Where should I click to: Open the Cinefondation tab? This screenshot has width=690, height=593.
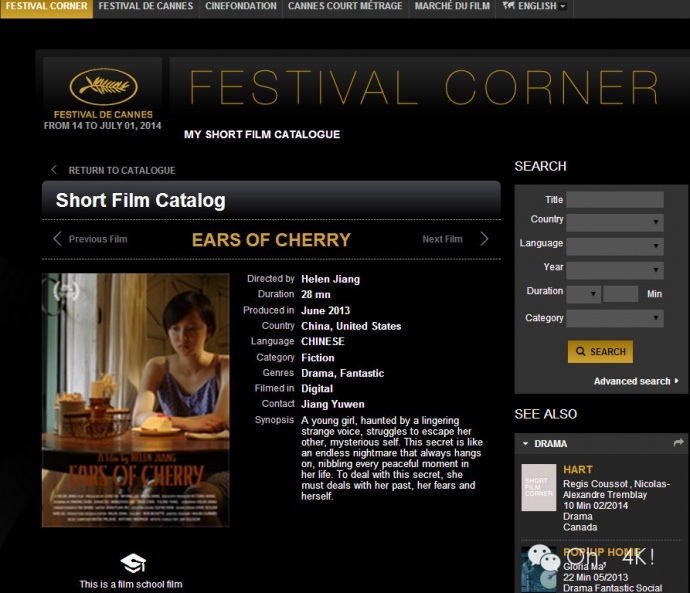tap(241, 6)
